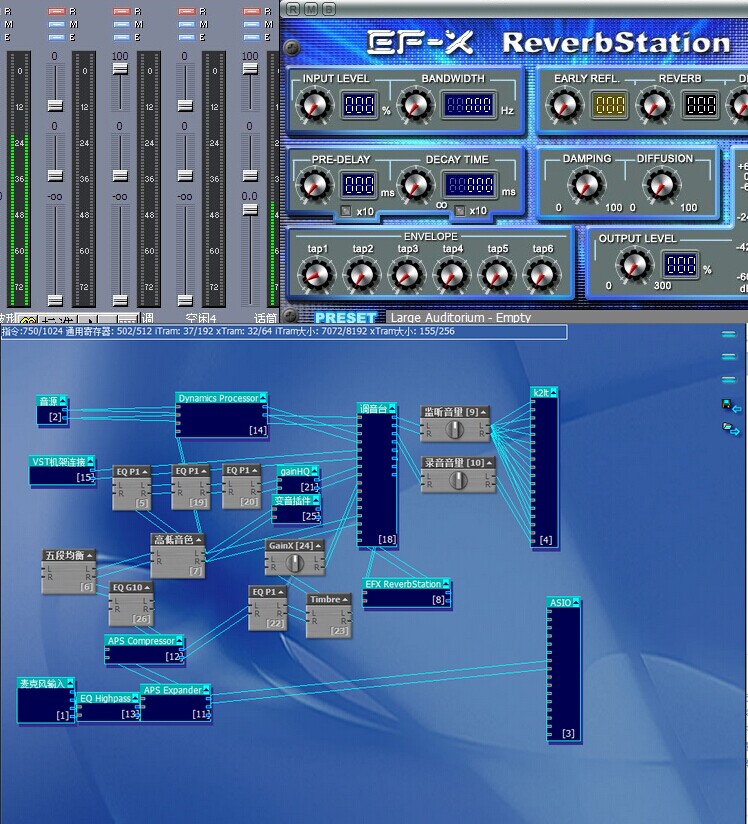Click the tap5 envelope knob
This screenshot has width=748, height=824.
point(497,275)
